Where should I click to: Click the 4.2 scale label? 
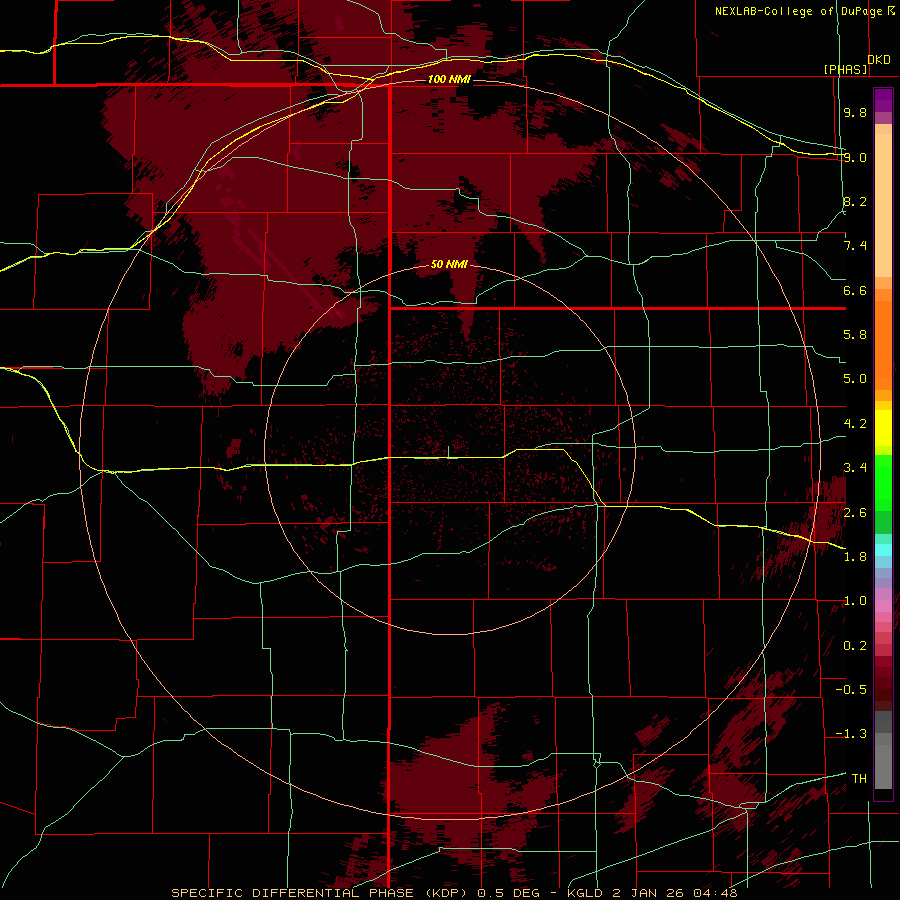[x=855, y=424]
